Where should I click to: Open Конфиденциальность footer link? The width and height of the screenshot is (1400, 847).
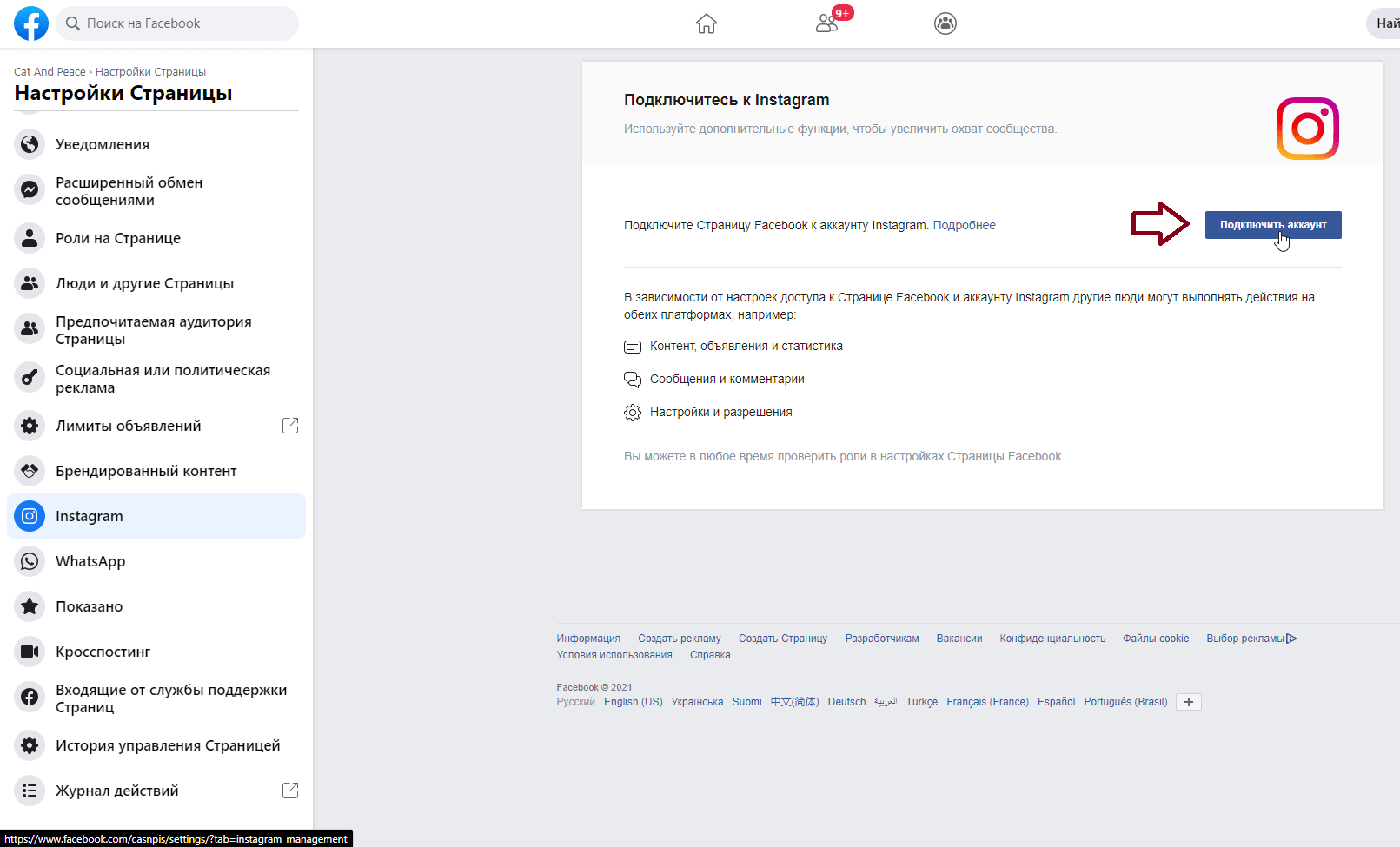(1052, 639)
